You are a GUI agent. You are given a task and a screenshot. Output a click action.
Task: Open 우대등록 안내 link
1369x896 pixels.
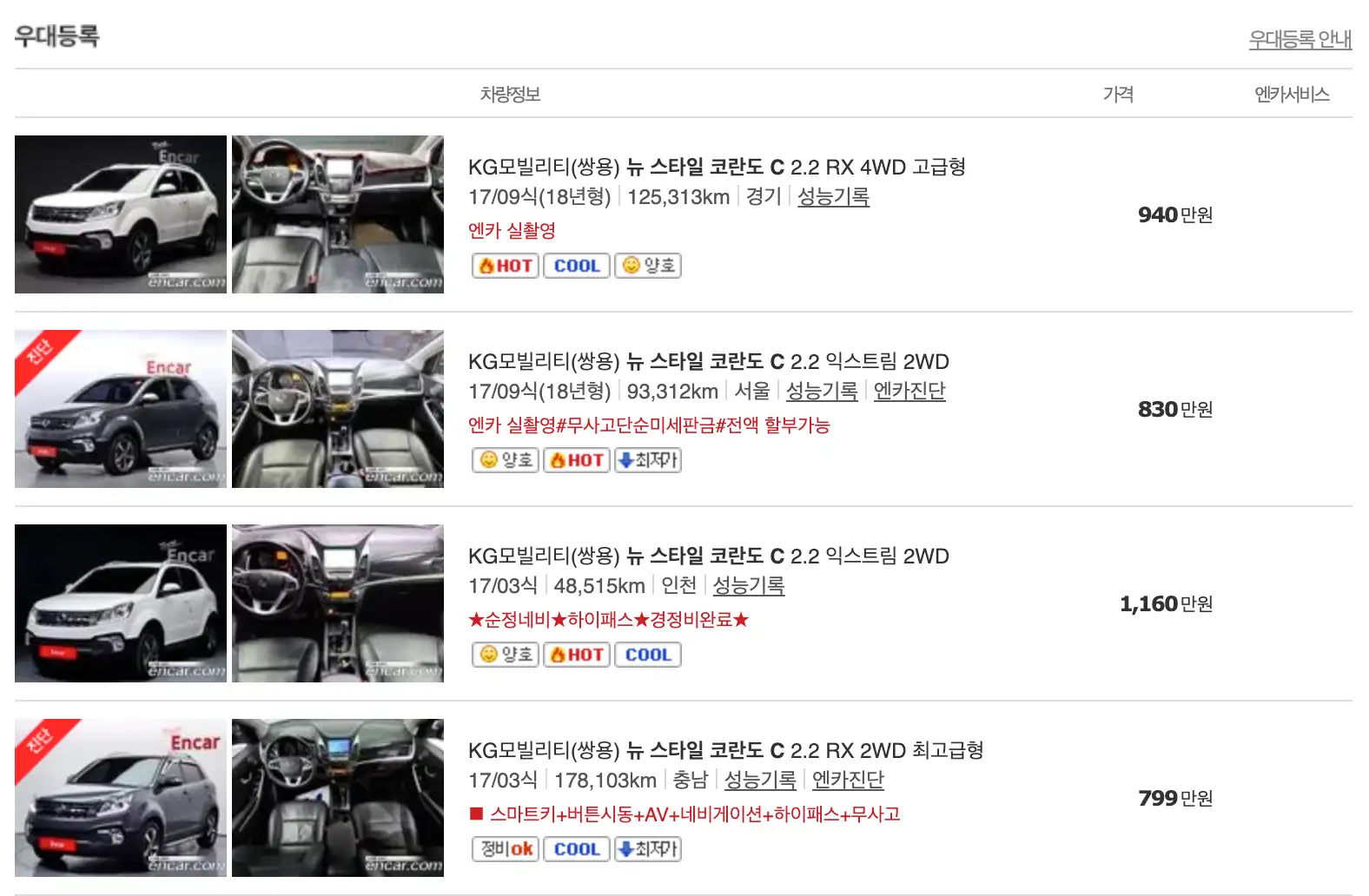(x=1300, y=39)
